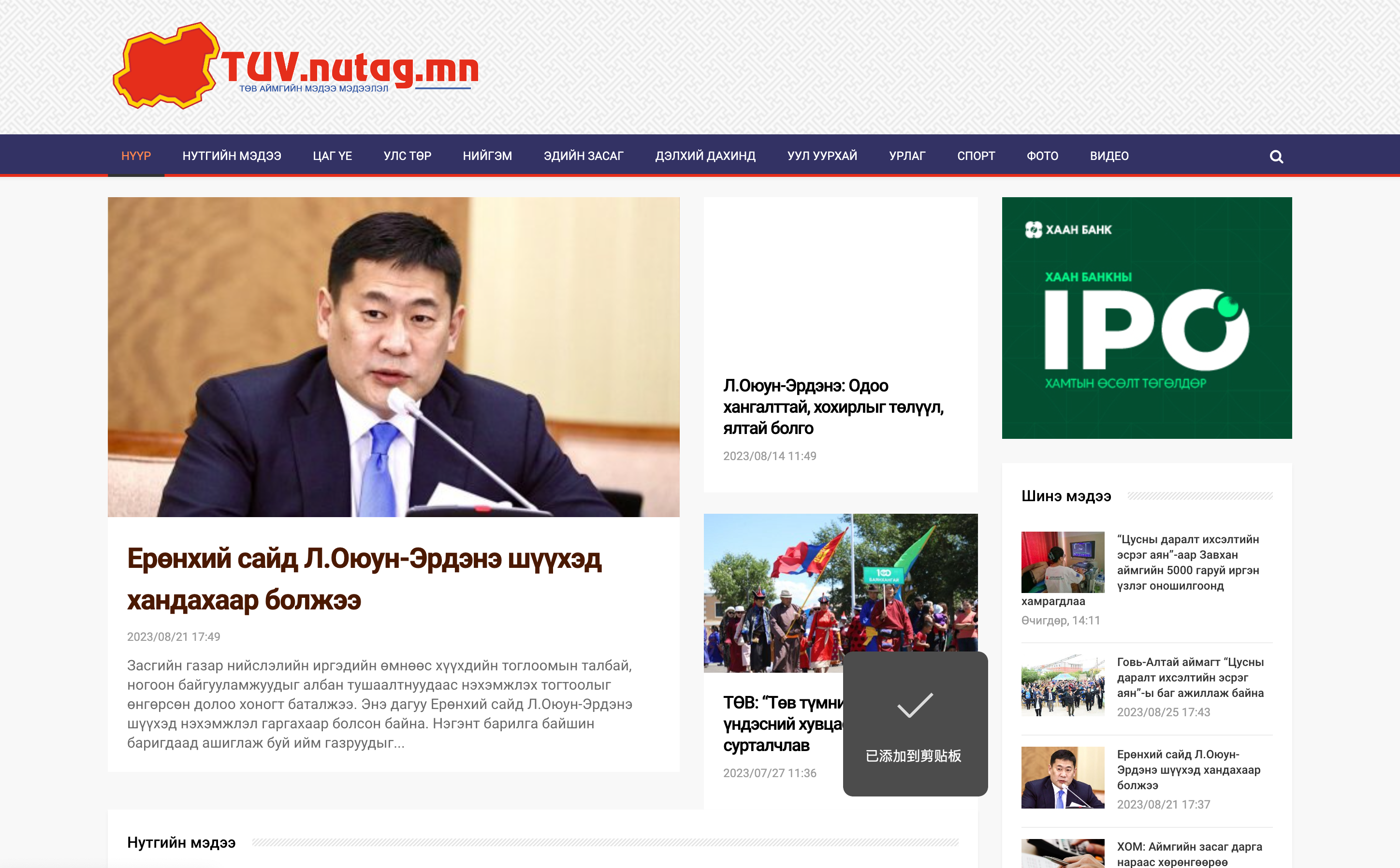1400x868 pixels.
Task: Open the НУТГИЙН МЭДЭЭ menu item
Action: tap(232, 156)
